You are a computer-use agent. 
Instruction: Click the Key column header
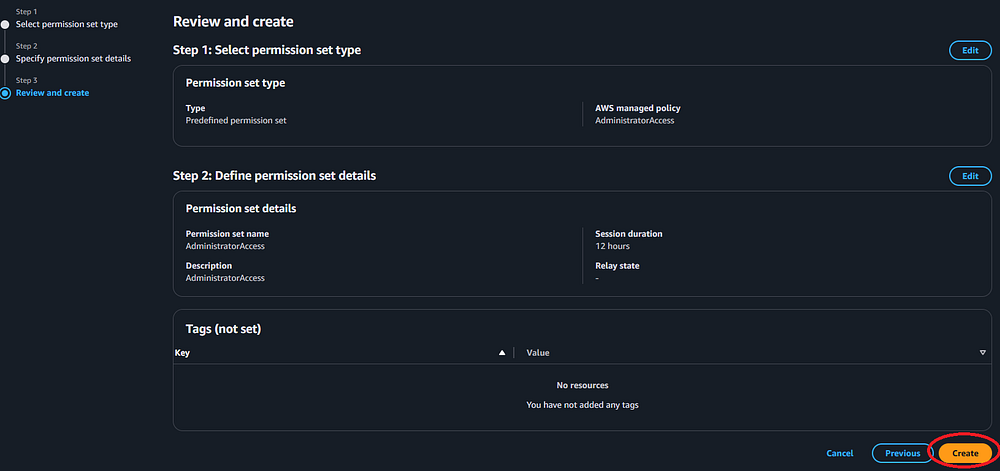tap(182, 353)
